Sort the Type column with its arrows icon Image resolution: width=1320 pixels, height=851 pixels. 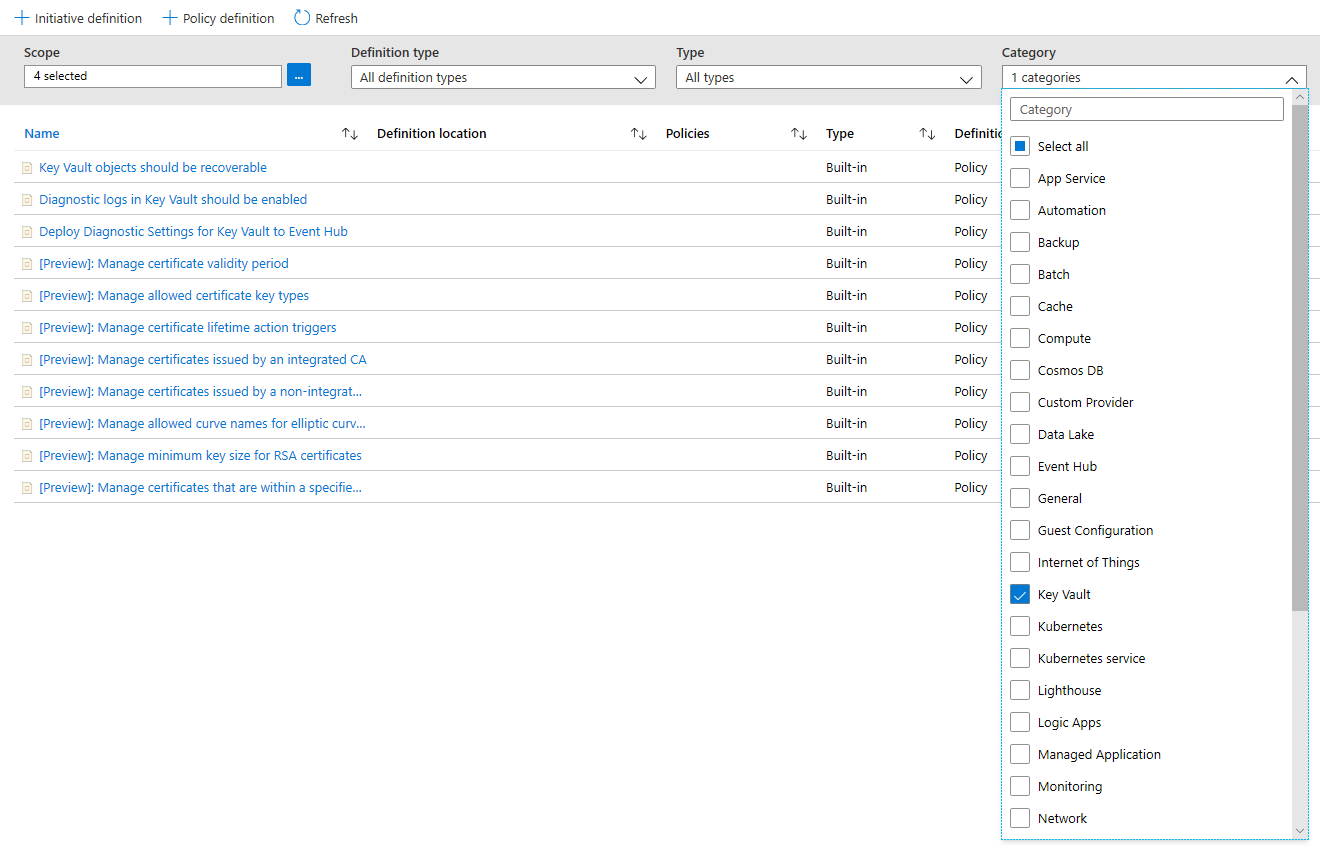(926, 133)
